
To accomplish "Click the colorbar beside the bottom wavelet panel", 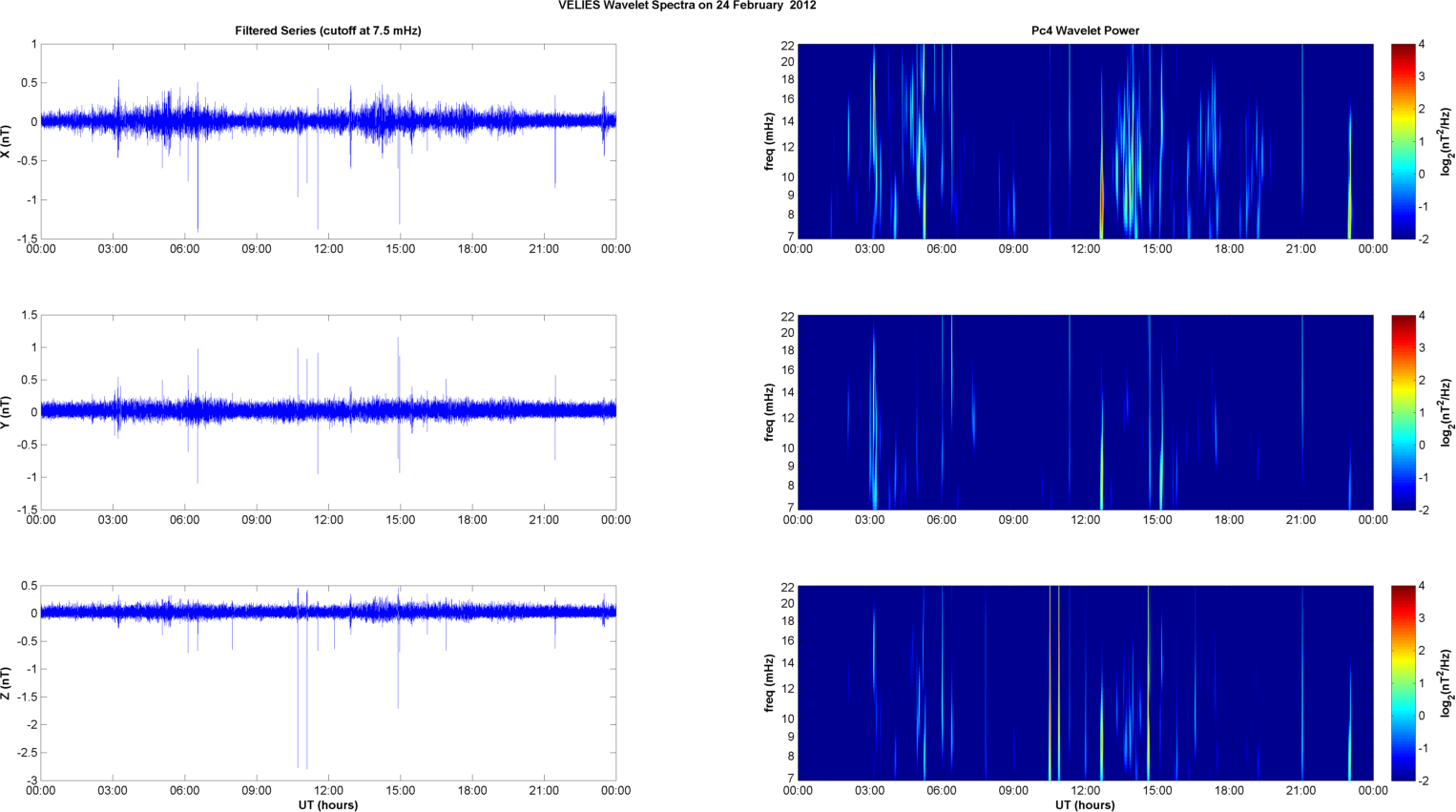I will (x=1403, y=683).
